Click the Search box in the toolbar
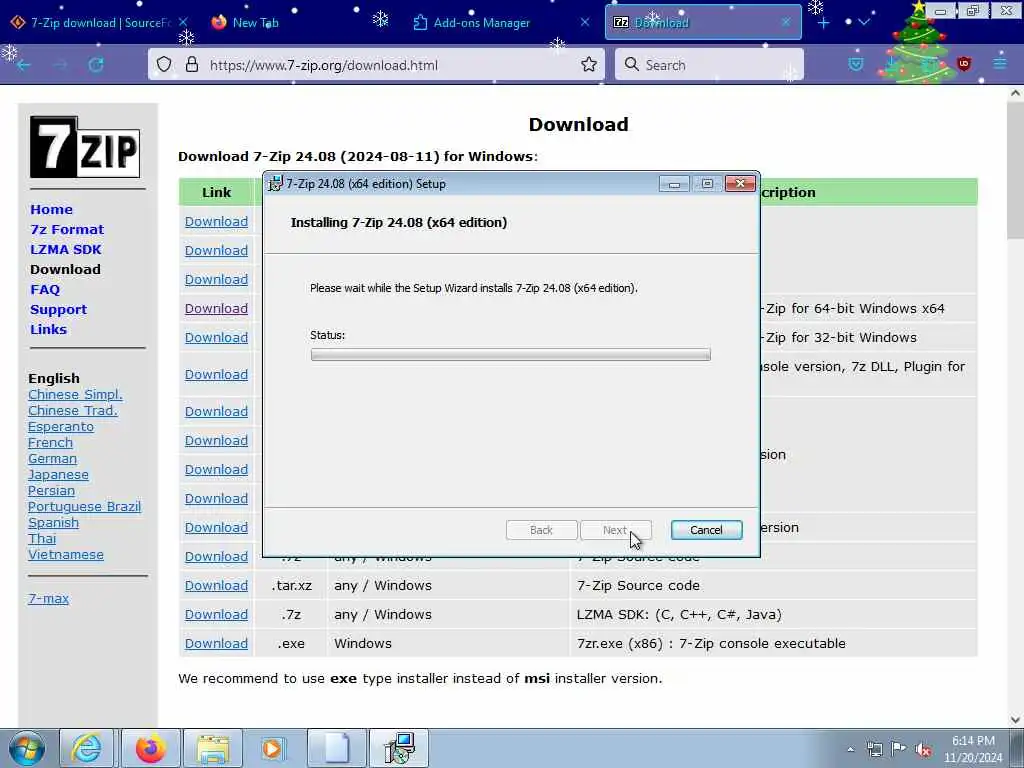This screenshot has height=768, width=1024. click(709, 65)
